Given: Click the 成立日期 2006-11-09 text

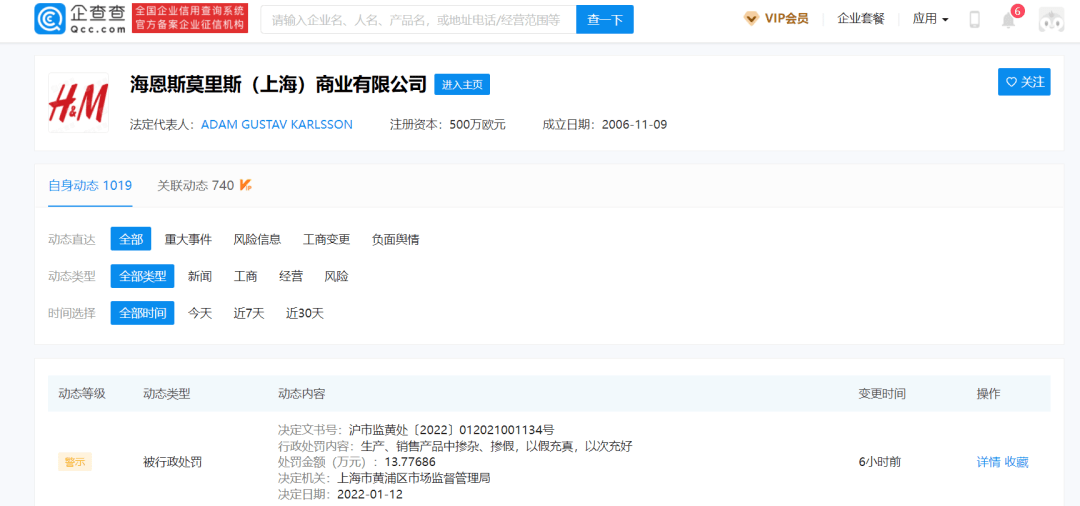Looking at the screenshot, I should (x=605, y=125).
